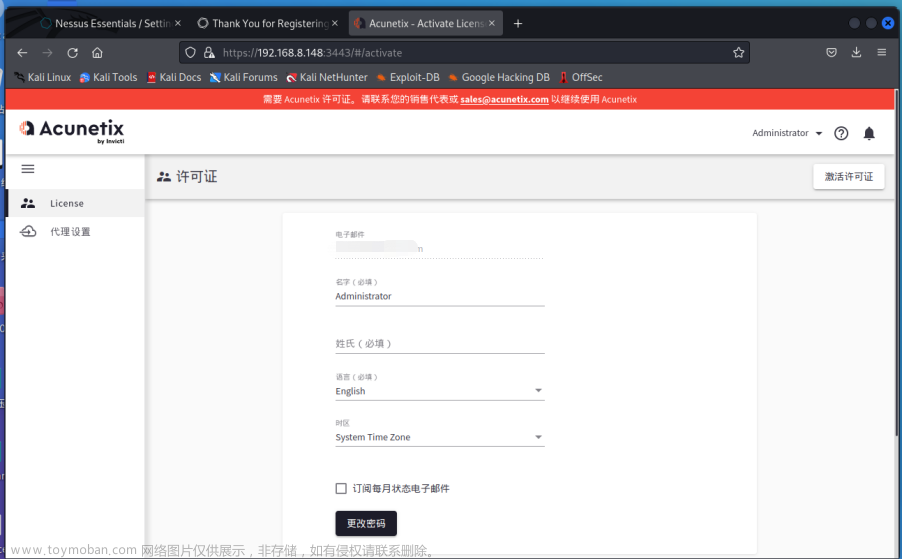Viewport: 902px width, 559px height.
Task: Expand the Administrator account dropdown
Action: (x=787, y=133)
